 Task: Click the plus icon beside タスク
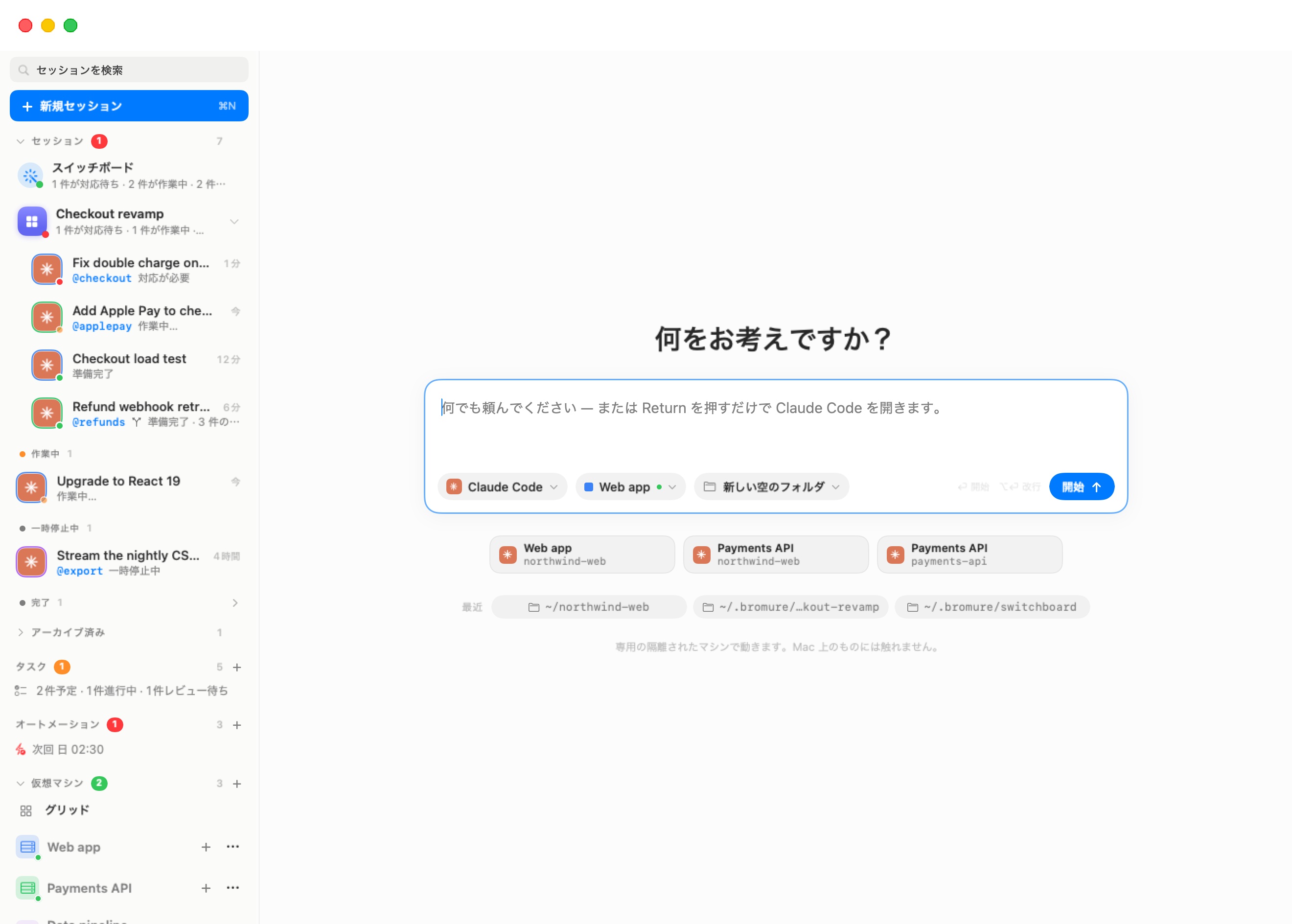click(x=237, y=667)
